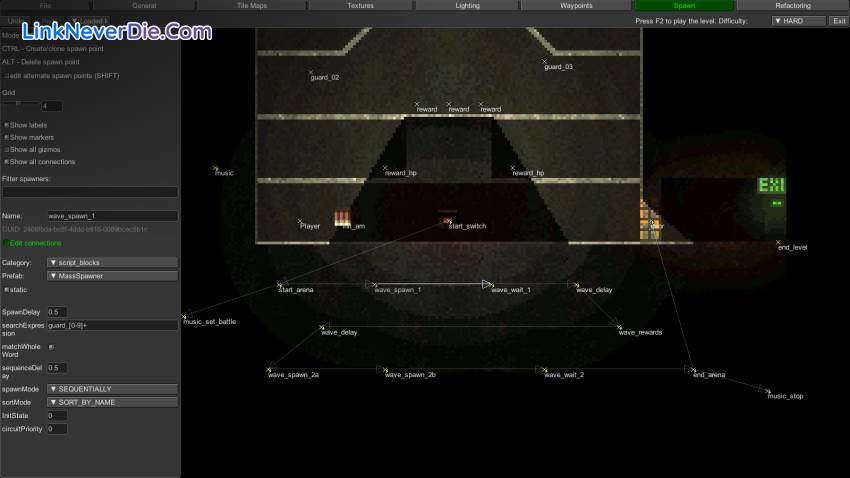Select the ammo crate next to Player

click(x=342, y=218)
